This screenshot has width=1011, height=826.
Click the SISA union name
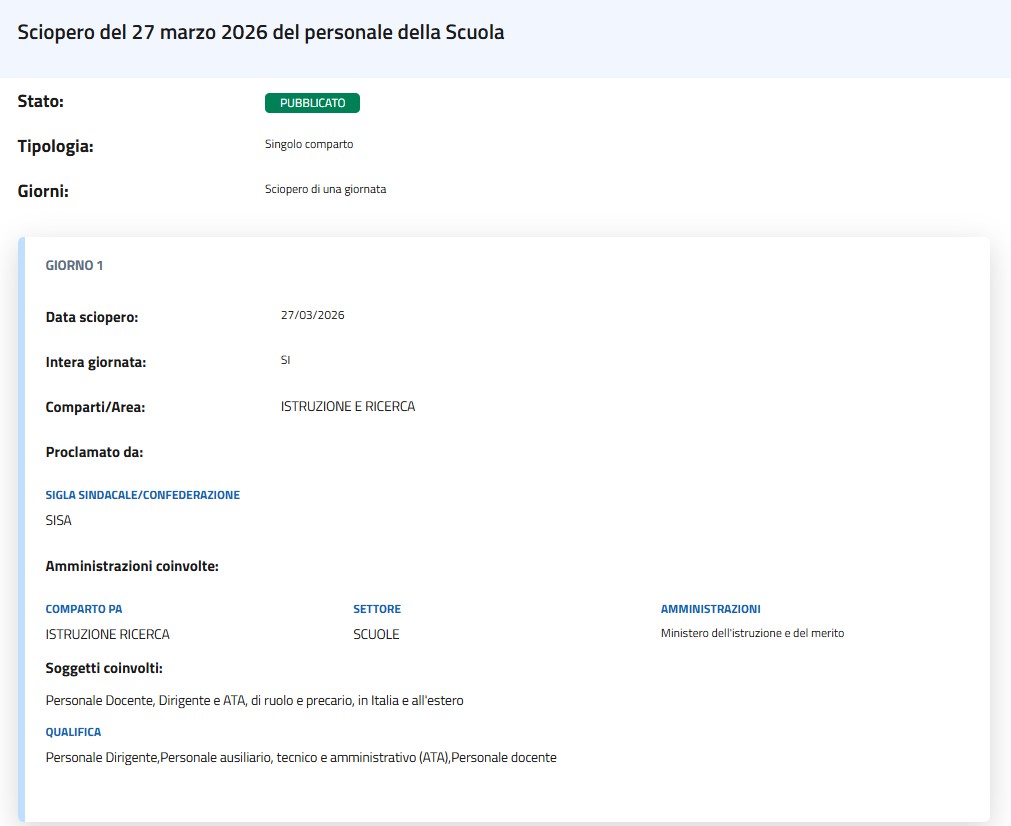pyautogui.click(x=59, y=520)
